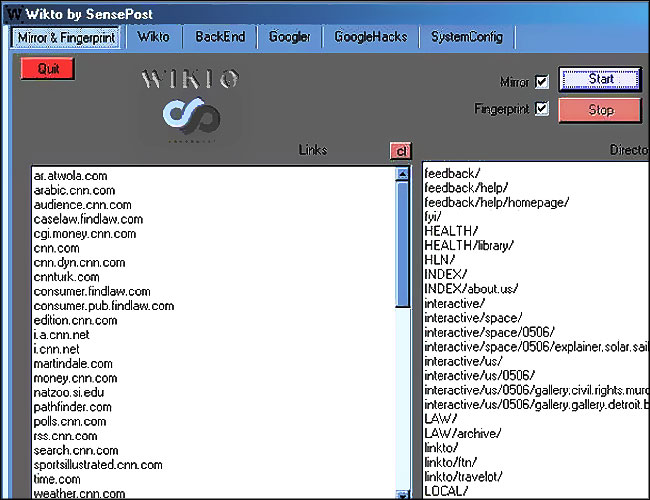Screen dimensions: 650x500
Task: Select INDEX/about.us/ directory entry
Action: (x=471, y=289)
